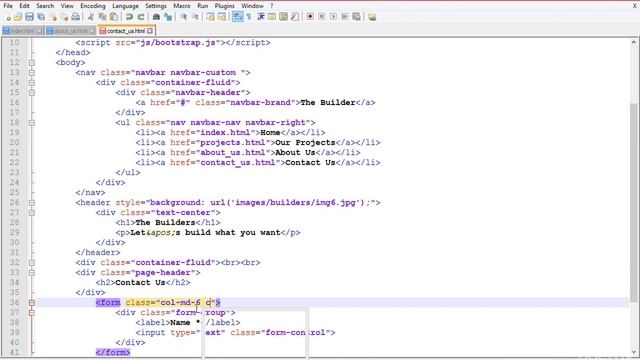Click the vertical scrollbar thumb
The width and height of the screenshot is (640, 360).
click(633, 202)
